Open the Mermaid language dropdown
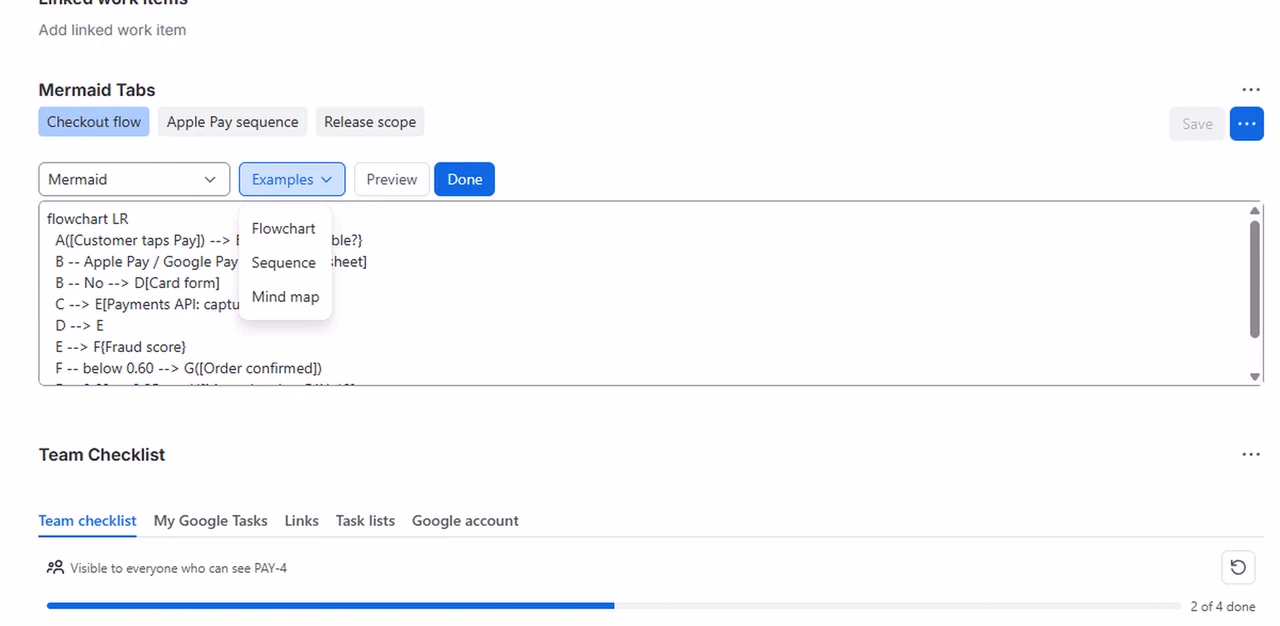1280x626 pixels. 134,179
